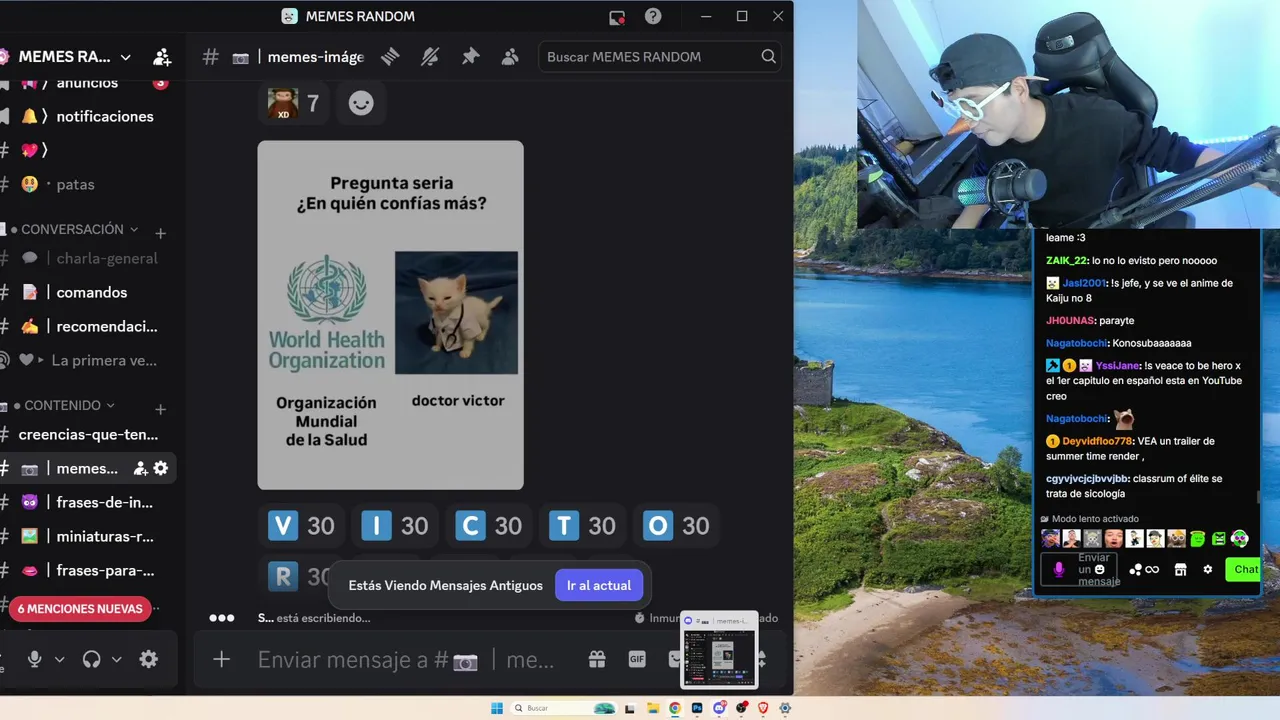Click the Nagatobochi username before Konosubaaaaaaa

coord(1075,343)
